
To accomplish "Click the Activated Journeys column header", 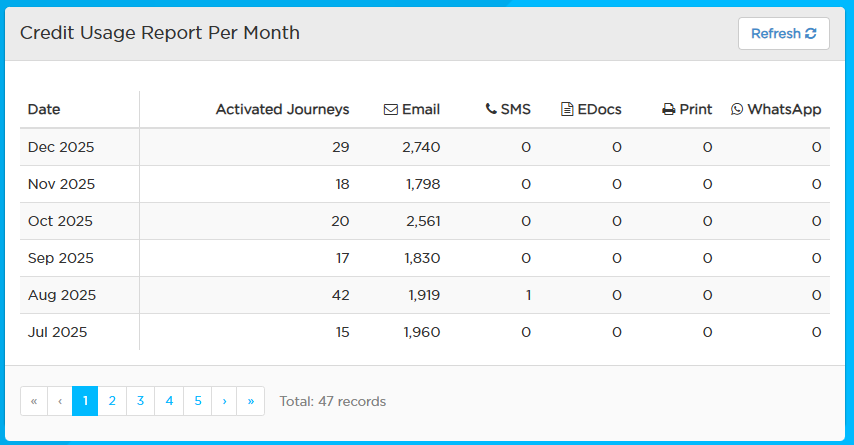I will click(x=283, y=109).
